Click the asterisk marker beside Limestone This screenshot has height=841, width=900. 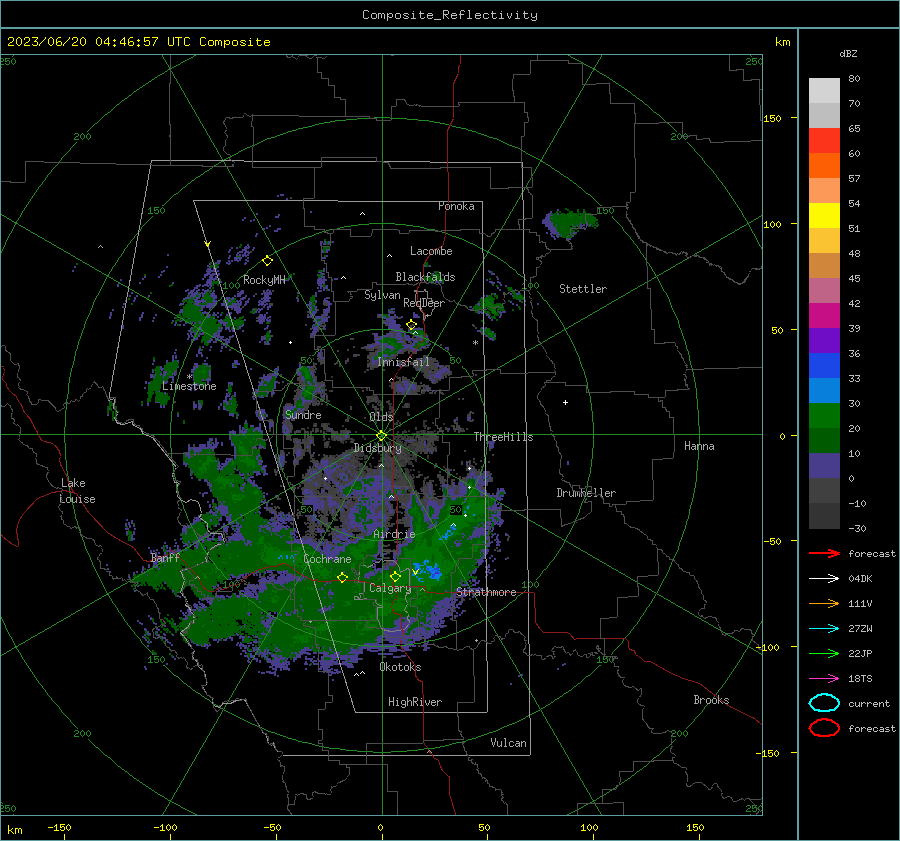189,377
